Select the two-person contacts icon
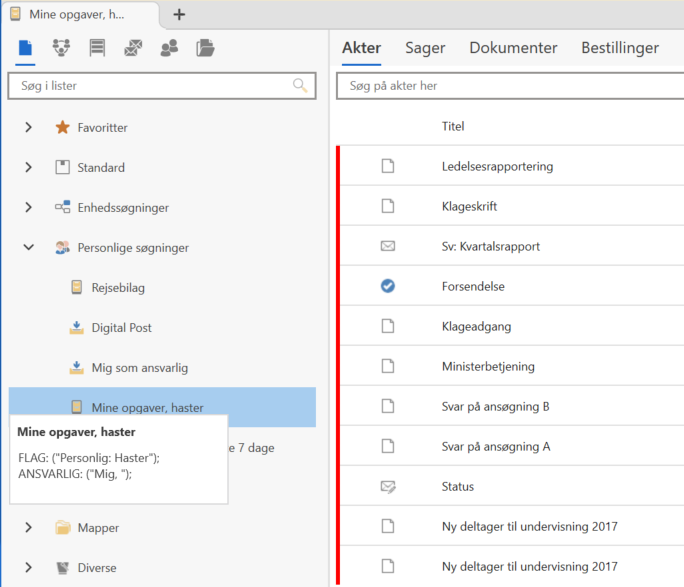684x587 pixels. 169,48
